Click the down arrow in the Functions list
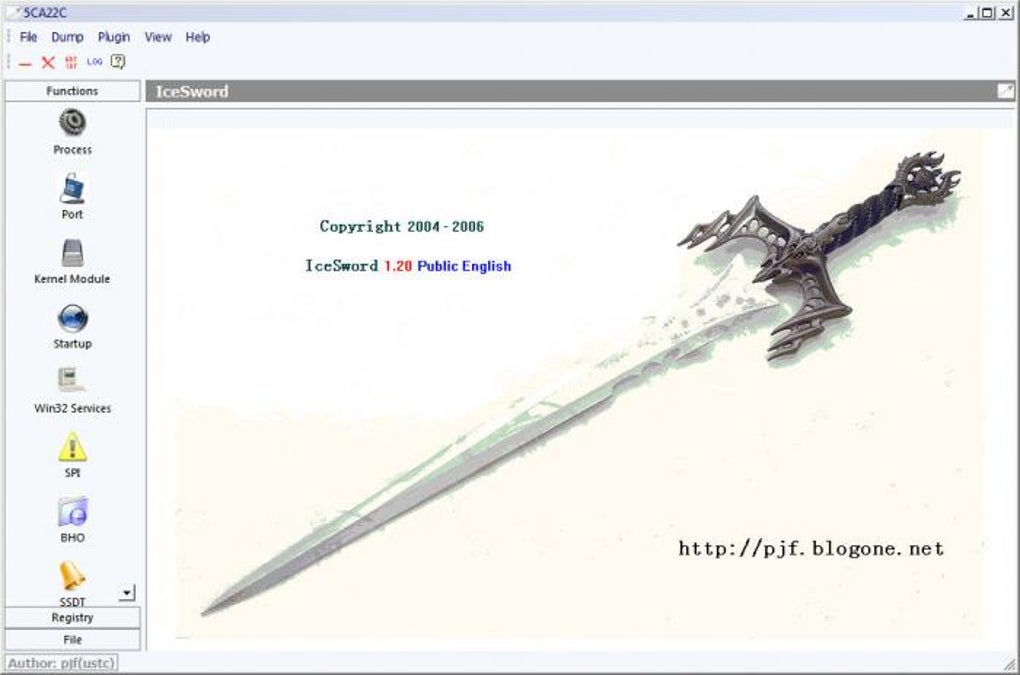This screenshot has height=675, width=1020. (x=128, y=592)
